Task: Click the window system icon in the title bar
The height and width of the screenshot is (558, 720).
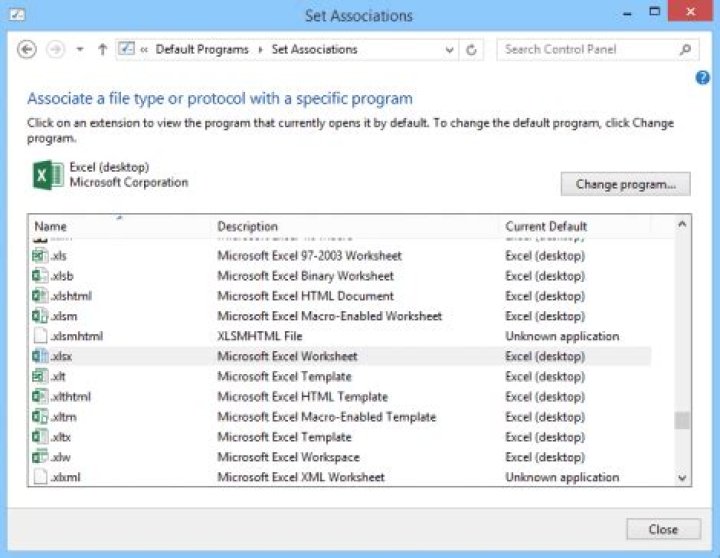Action: [x=17, y=15]
